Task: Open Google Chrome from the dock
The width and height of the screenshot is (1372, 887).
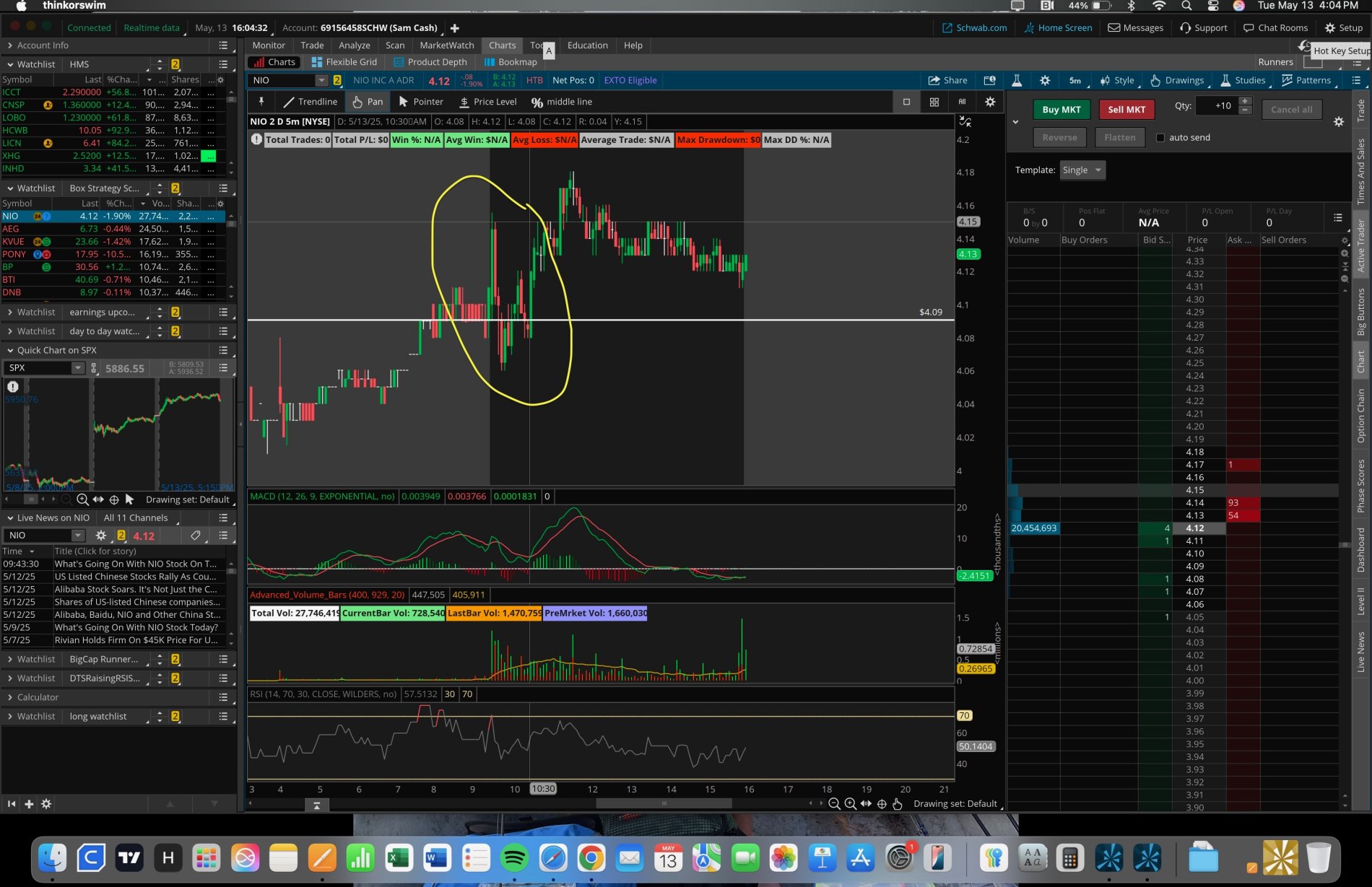Action: pos(591,858)
